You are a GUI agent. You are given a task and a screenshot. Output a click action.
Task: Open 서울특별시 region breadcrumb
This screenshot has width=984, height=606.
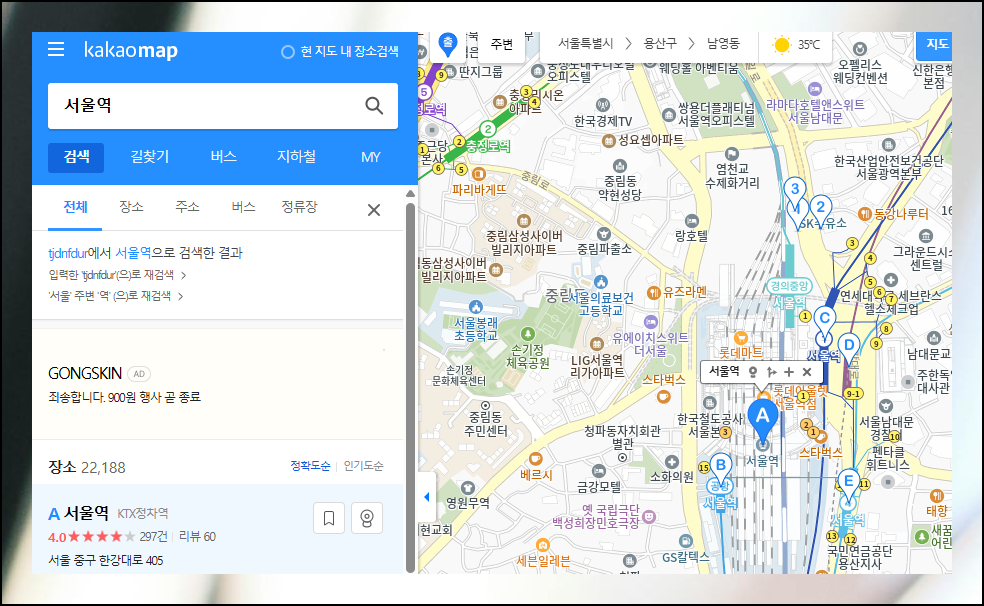(586, 43)
